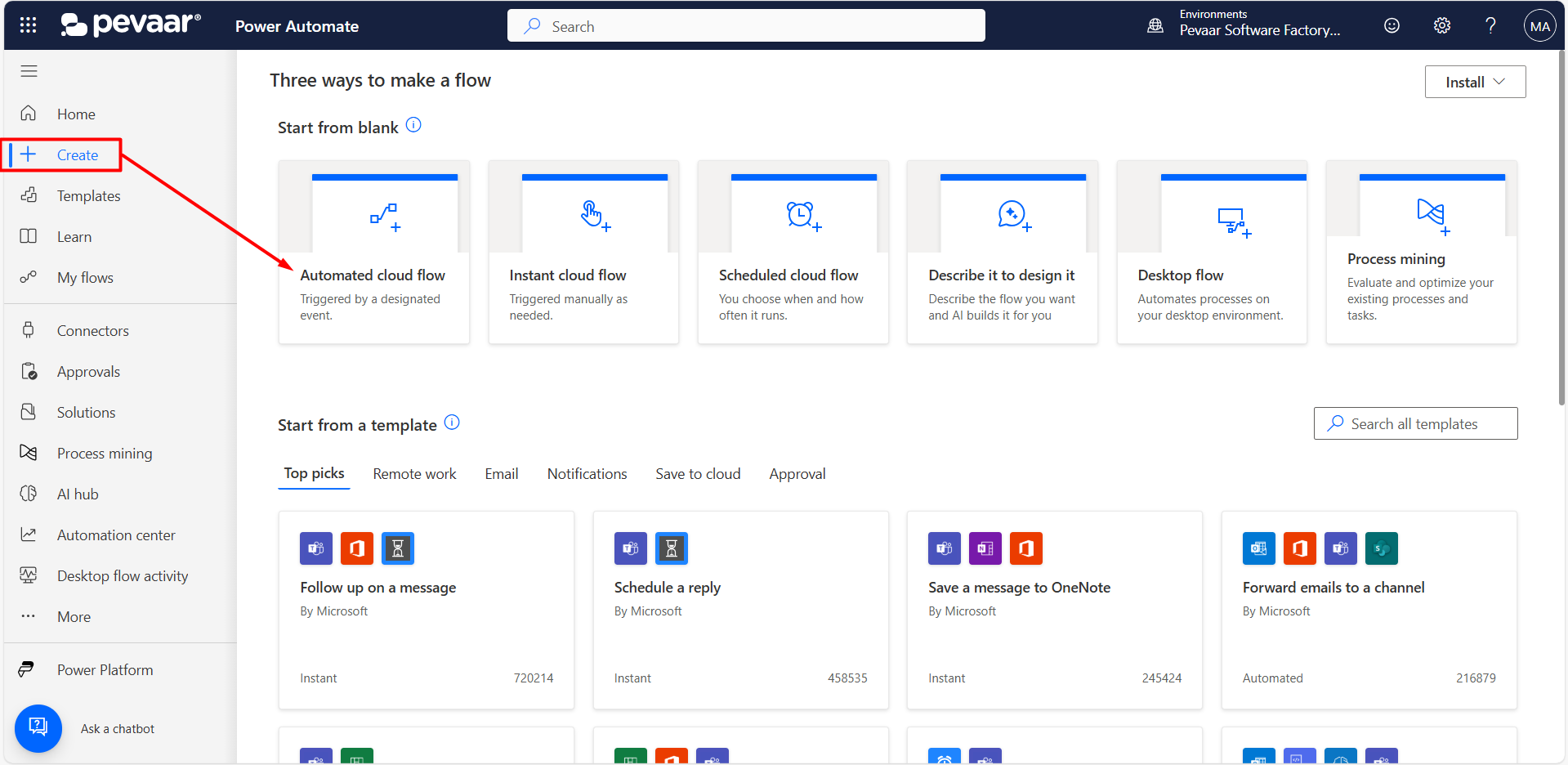
Task: Open the settings gear icon
Action: (x=1442, y=25)
